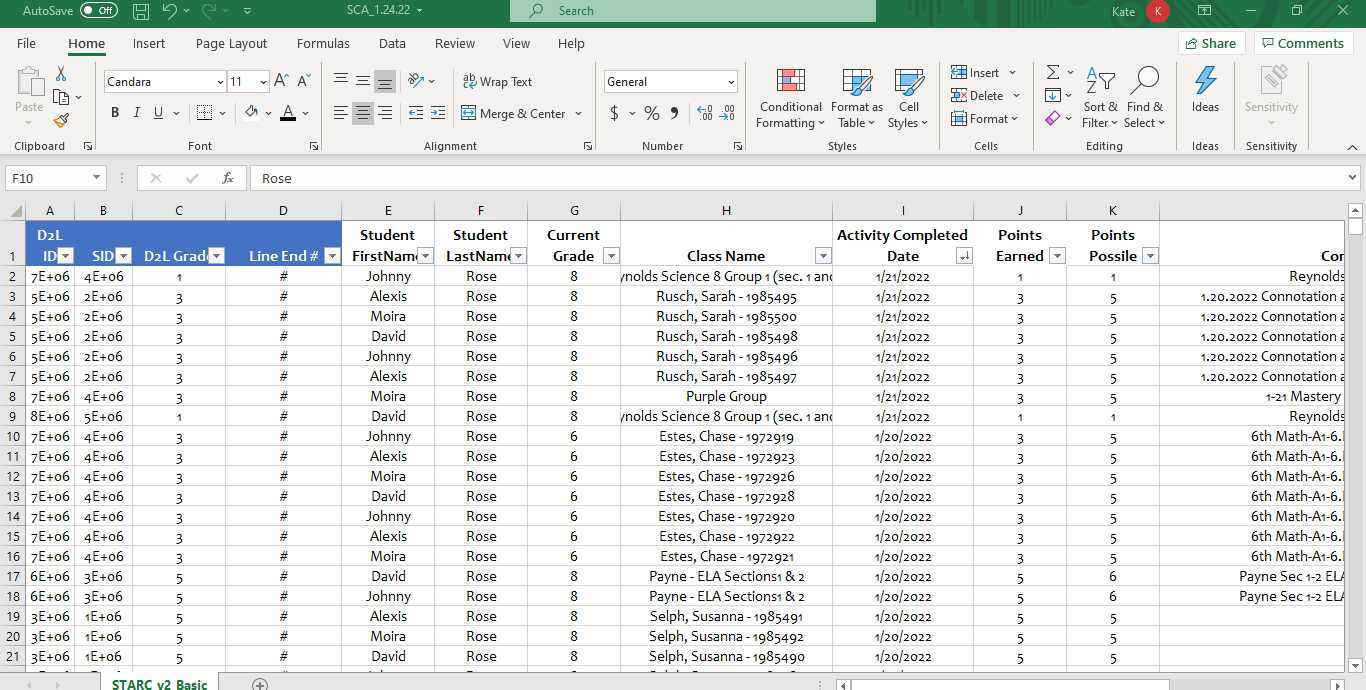Open the filter dropdown on Class Name
The image size is (1366, 690).
823,256
